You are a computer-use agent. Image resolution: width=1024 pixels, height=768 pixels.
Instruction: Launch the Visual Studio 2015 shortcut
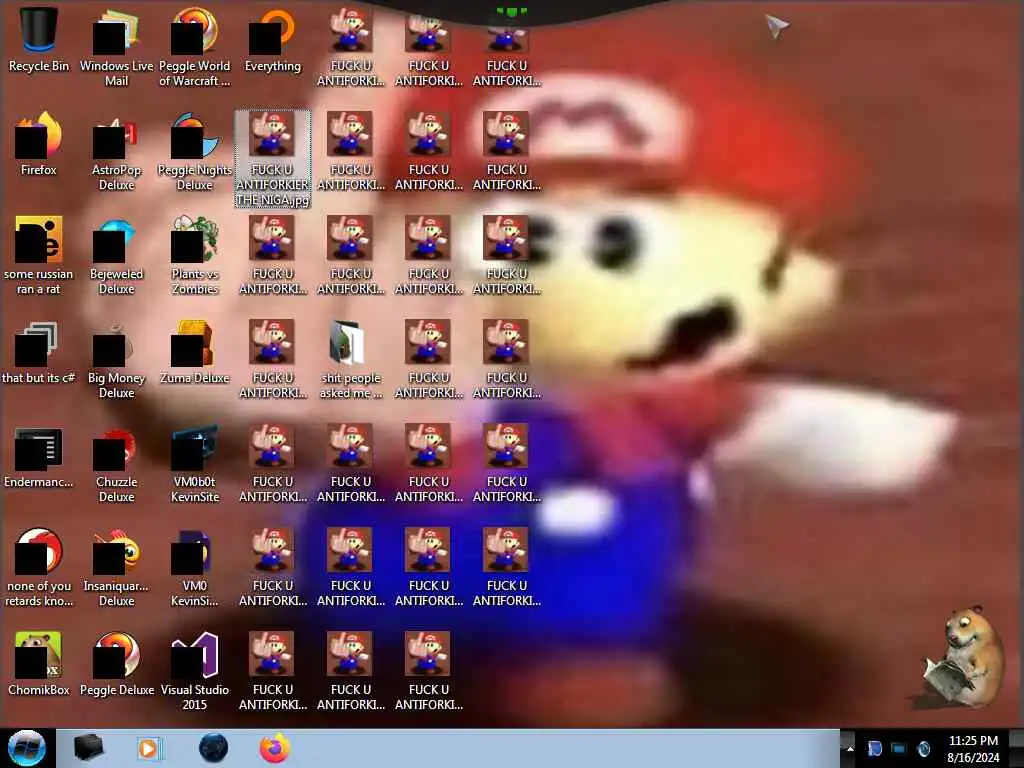click(x=195, y=671)
